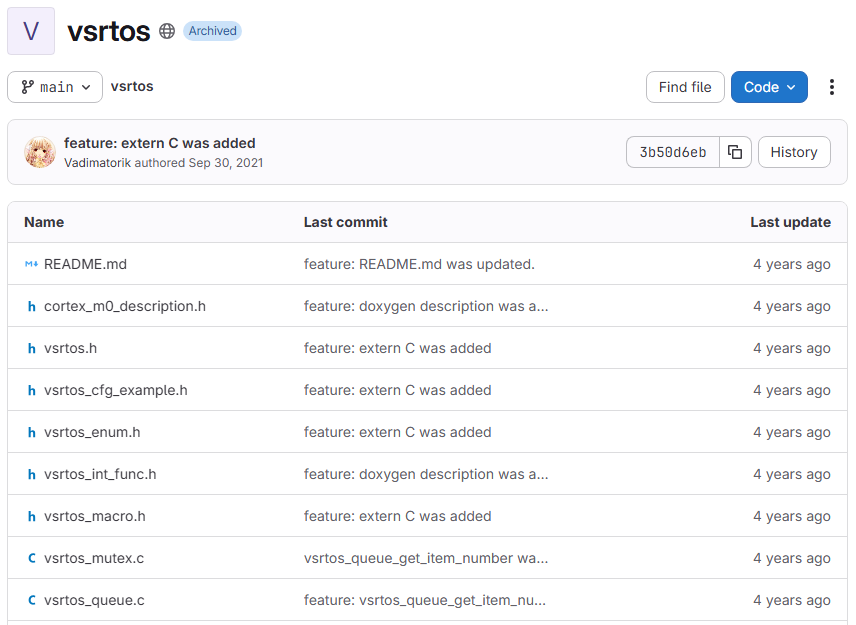
Task: Open vsrtos_cfg_example.h file
Action: [x=116, y=390]
